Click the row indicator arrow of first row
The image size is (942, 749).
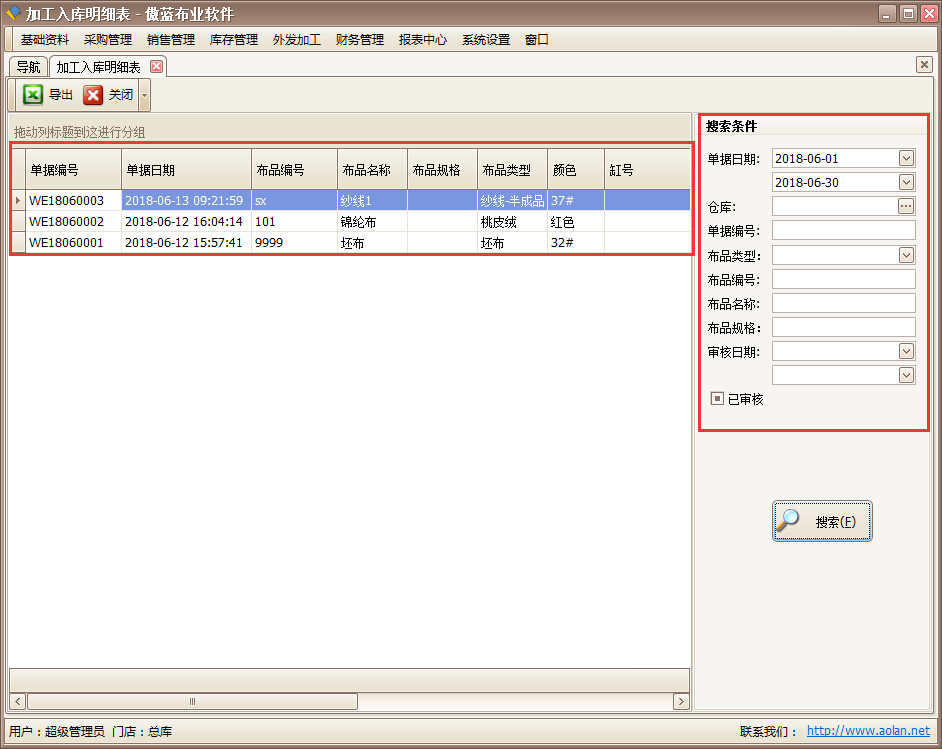click(x=17, y=201)
